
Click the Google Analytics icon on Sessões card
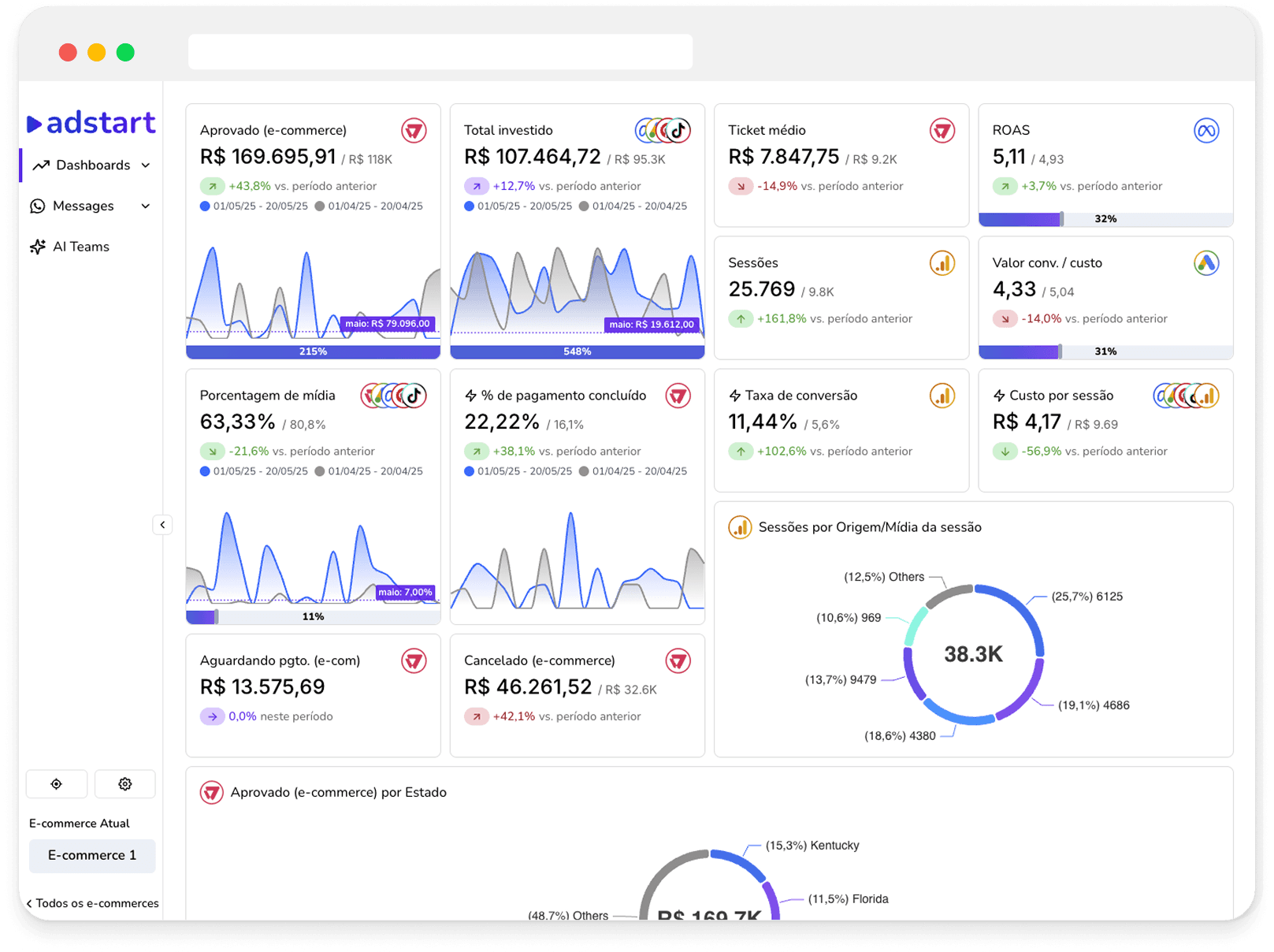tap(942, 262)
